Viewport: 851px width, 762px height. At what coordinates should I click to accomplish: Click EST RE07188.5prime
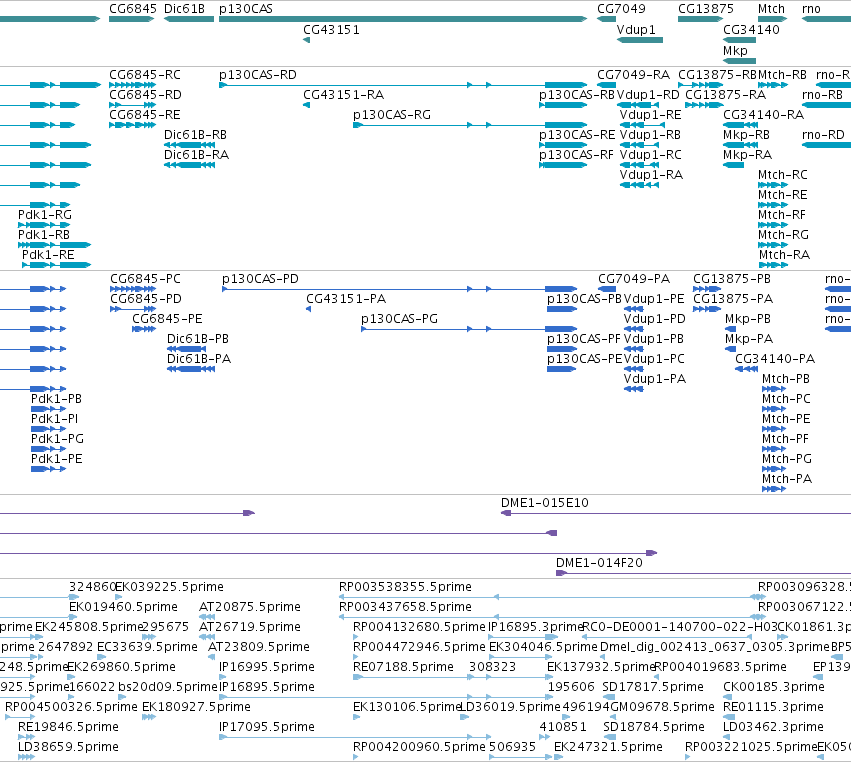point(453,677)
